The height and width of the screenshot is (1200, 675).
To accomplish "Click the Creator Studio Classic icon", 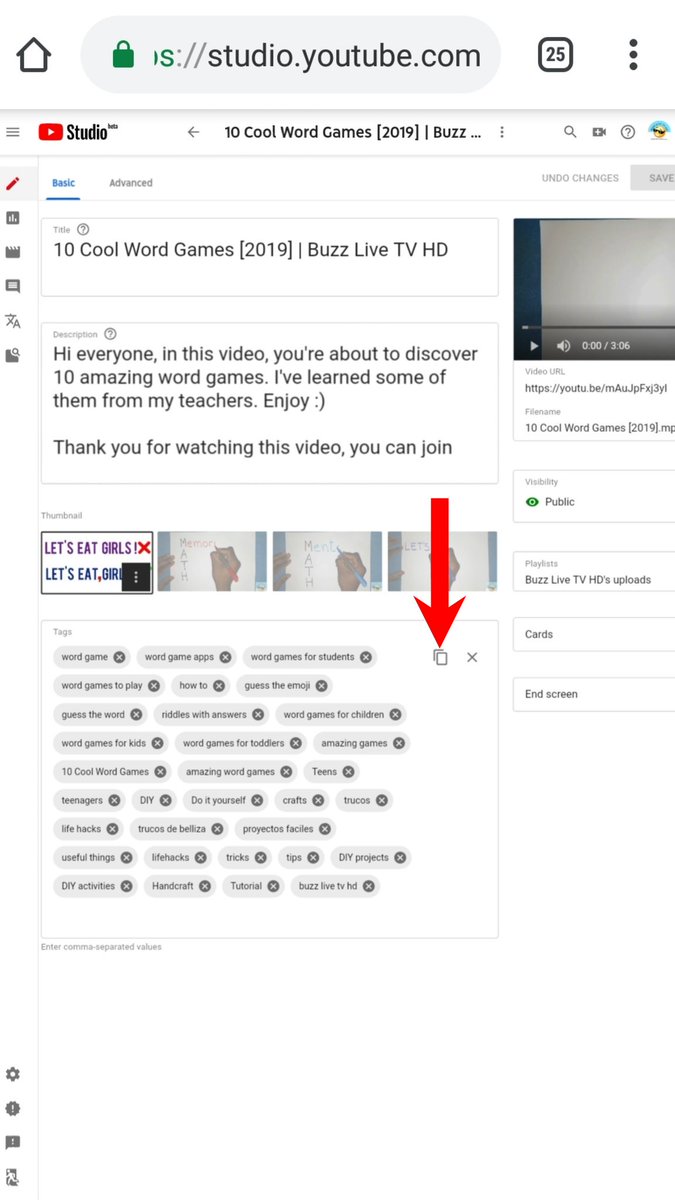I will [x=13, y=1177].
